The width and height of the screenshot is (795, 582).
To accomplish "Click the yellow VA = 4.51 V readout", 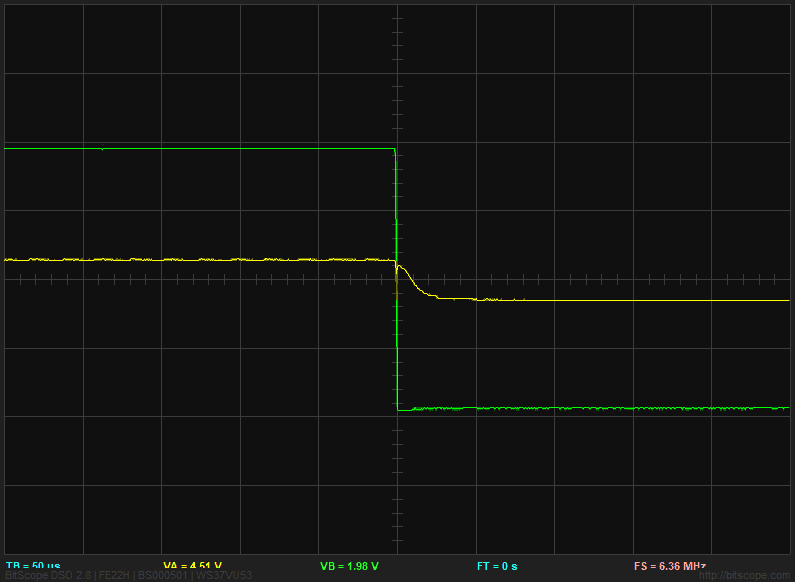I will 192,566.
